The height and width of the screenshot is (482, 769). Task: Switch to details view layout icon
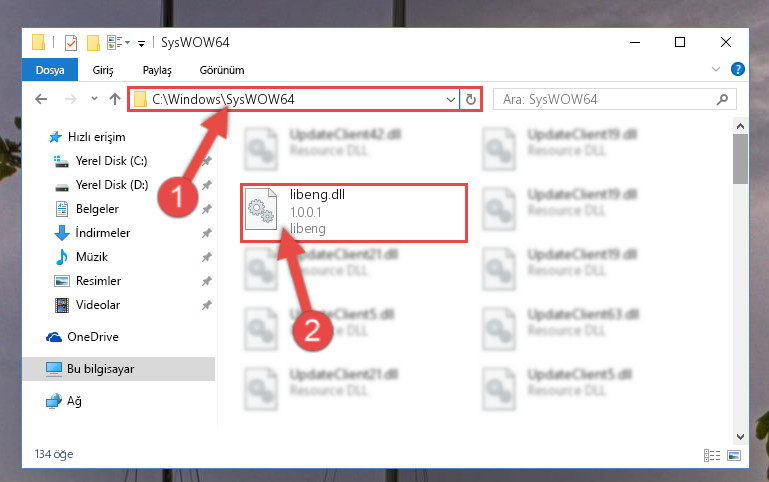tap(712, 456)
